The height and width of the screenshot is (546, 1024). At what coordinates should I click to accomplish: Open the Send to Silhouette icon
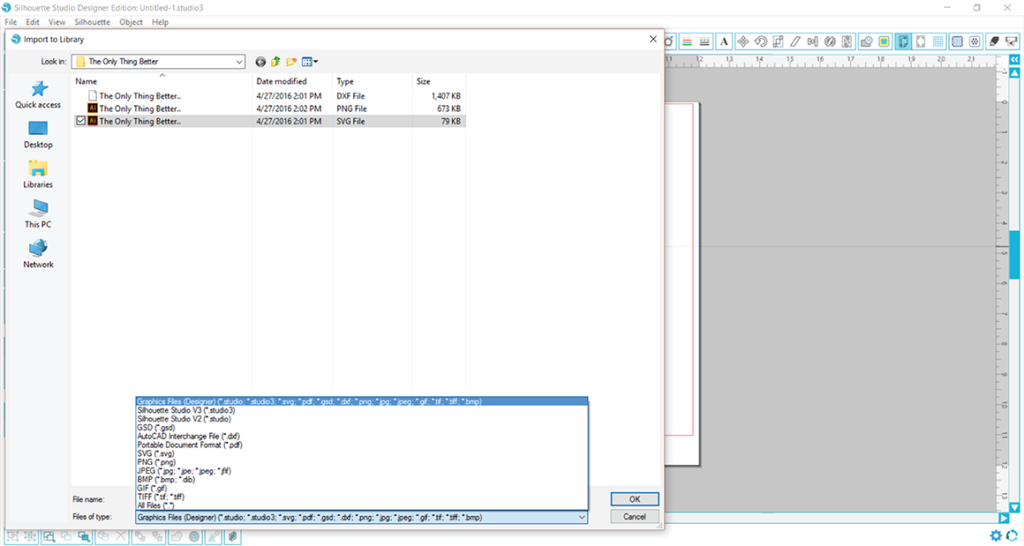(x=1011, y=42)
